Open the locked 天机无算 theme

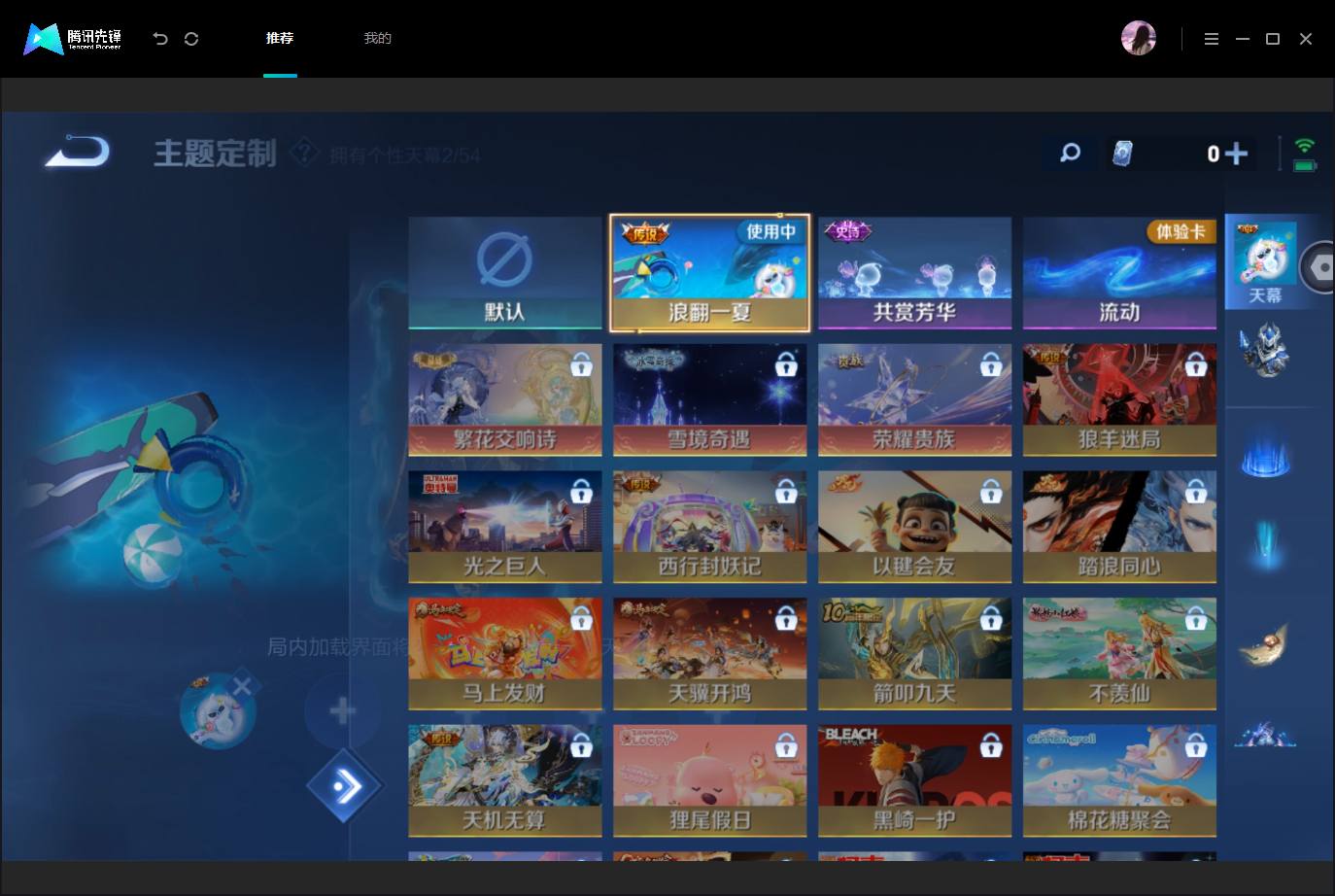point(505,781)
